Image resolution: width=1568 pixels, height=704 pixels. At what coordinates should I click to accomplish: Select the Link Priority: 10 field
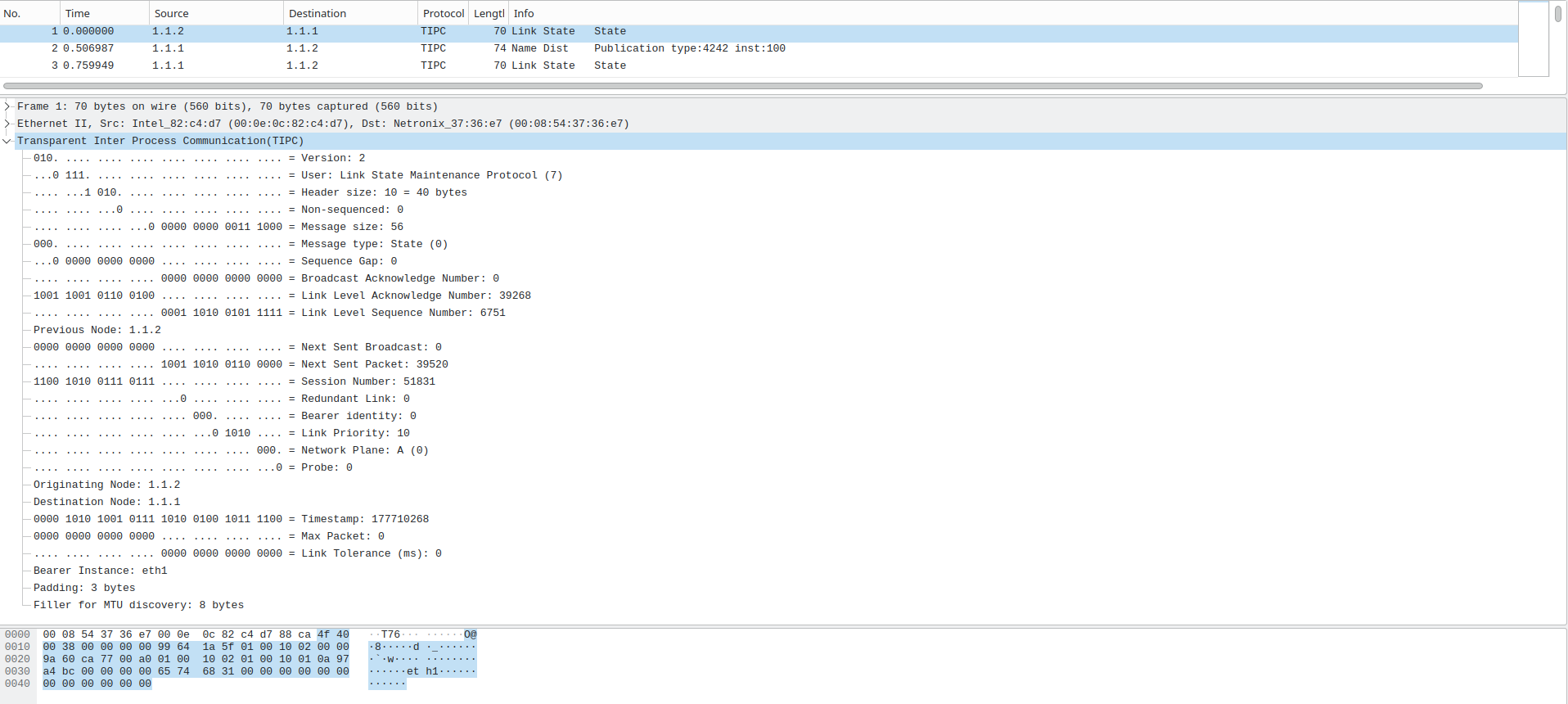point(222,433)
